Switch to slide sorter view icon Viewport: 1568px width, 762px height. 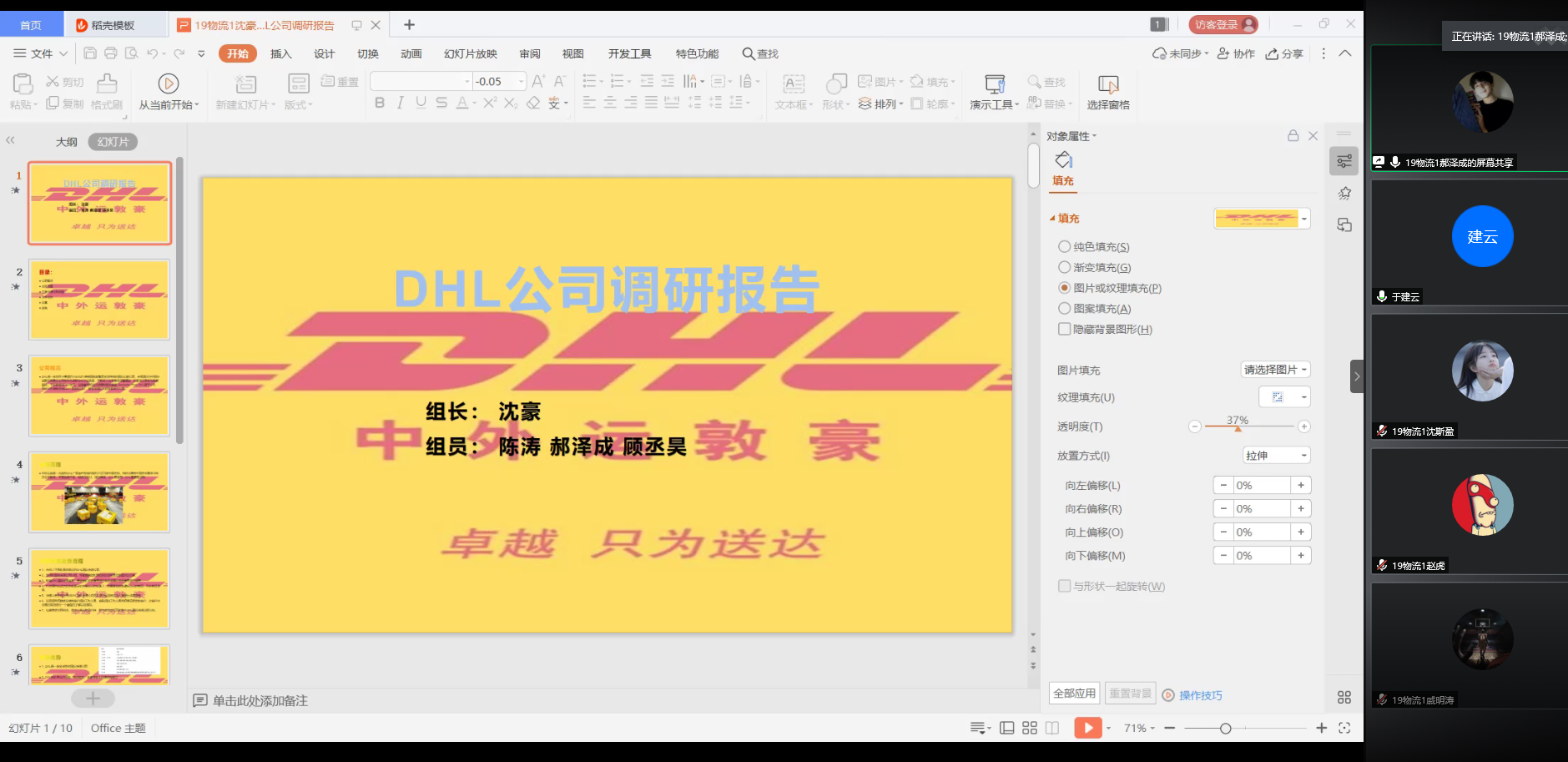click(x=1030, y=728)
